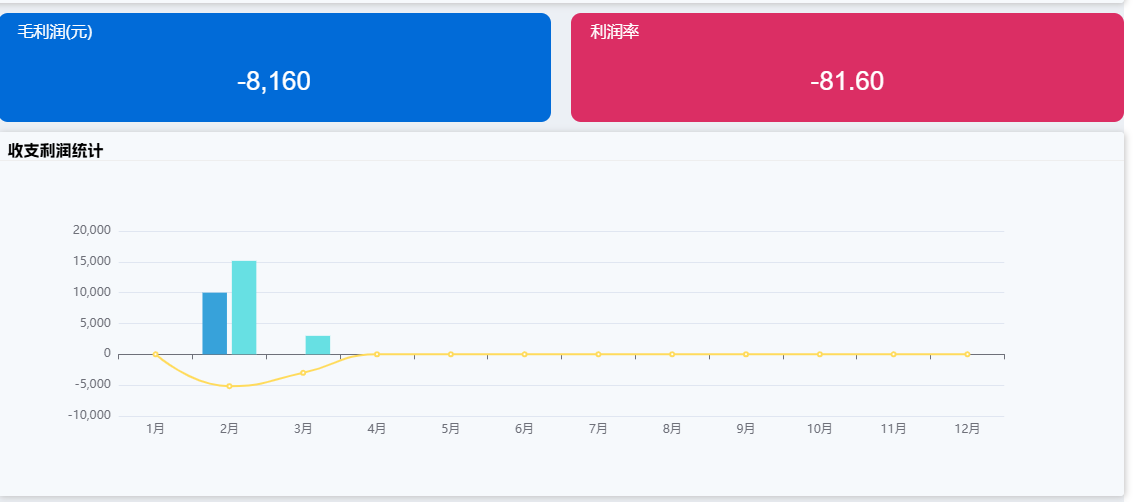The width and height of the screenshot is (1133, 502).
Task: Click the yellow line point for 1月
Action: click(156, 354)
